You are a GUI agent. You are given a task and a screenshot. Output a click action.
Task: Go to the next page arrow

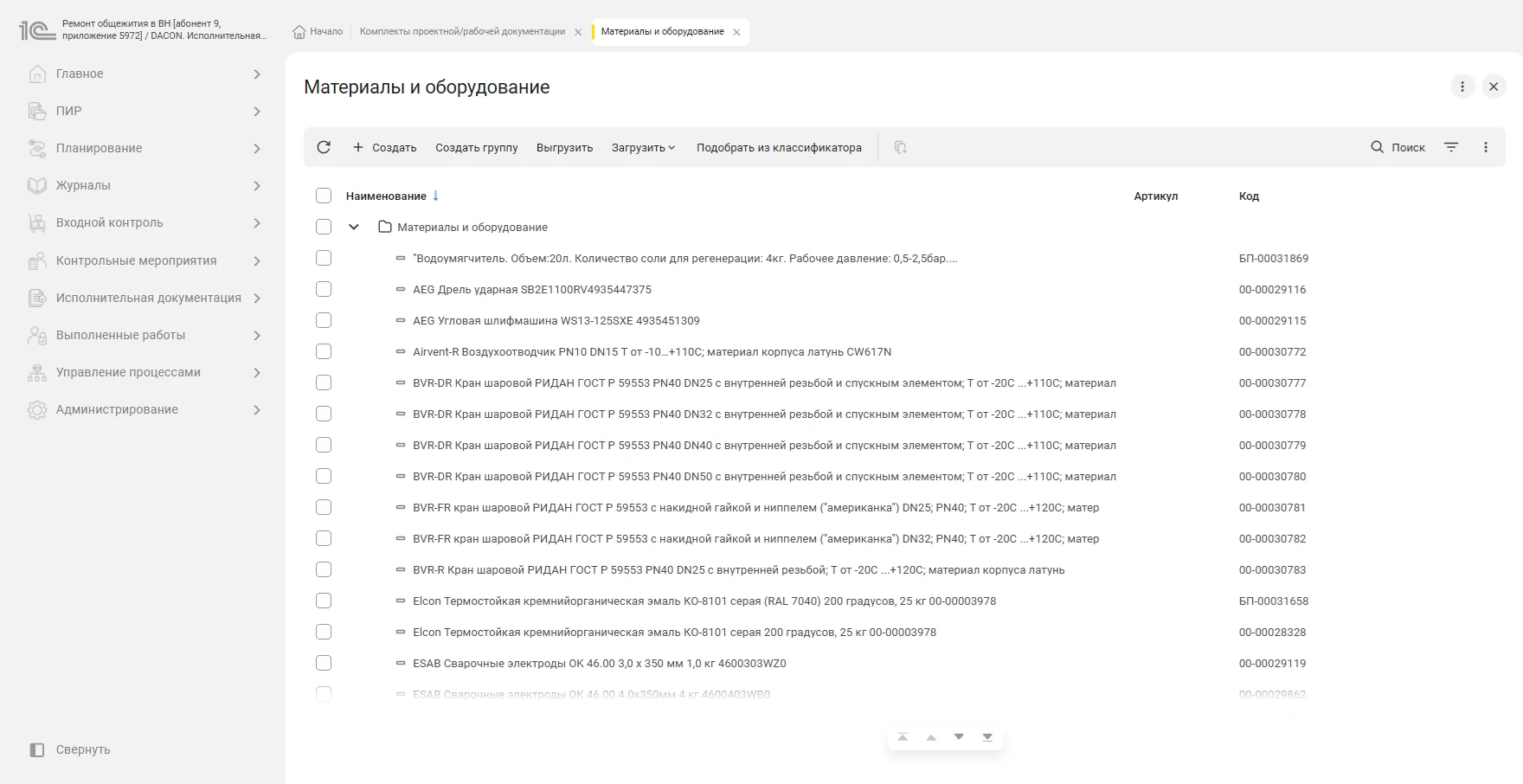point(959,737)
